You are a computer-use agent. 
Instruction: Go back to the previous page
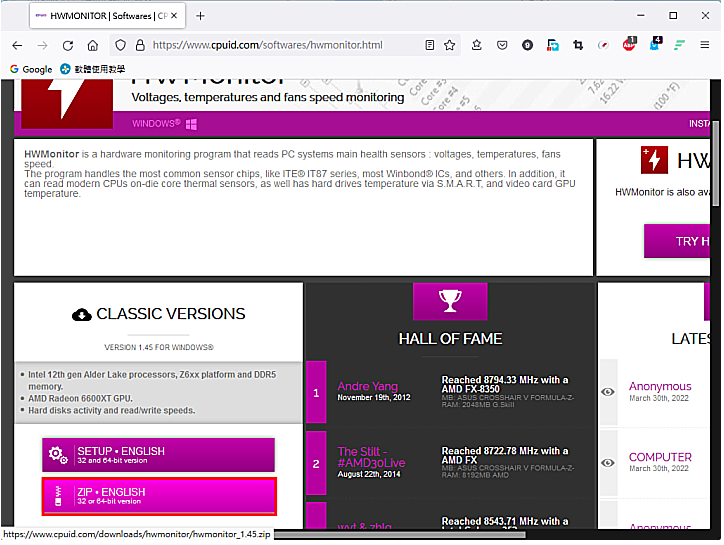coord(17,45)
